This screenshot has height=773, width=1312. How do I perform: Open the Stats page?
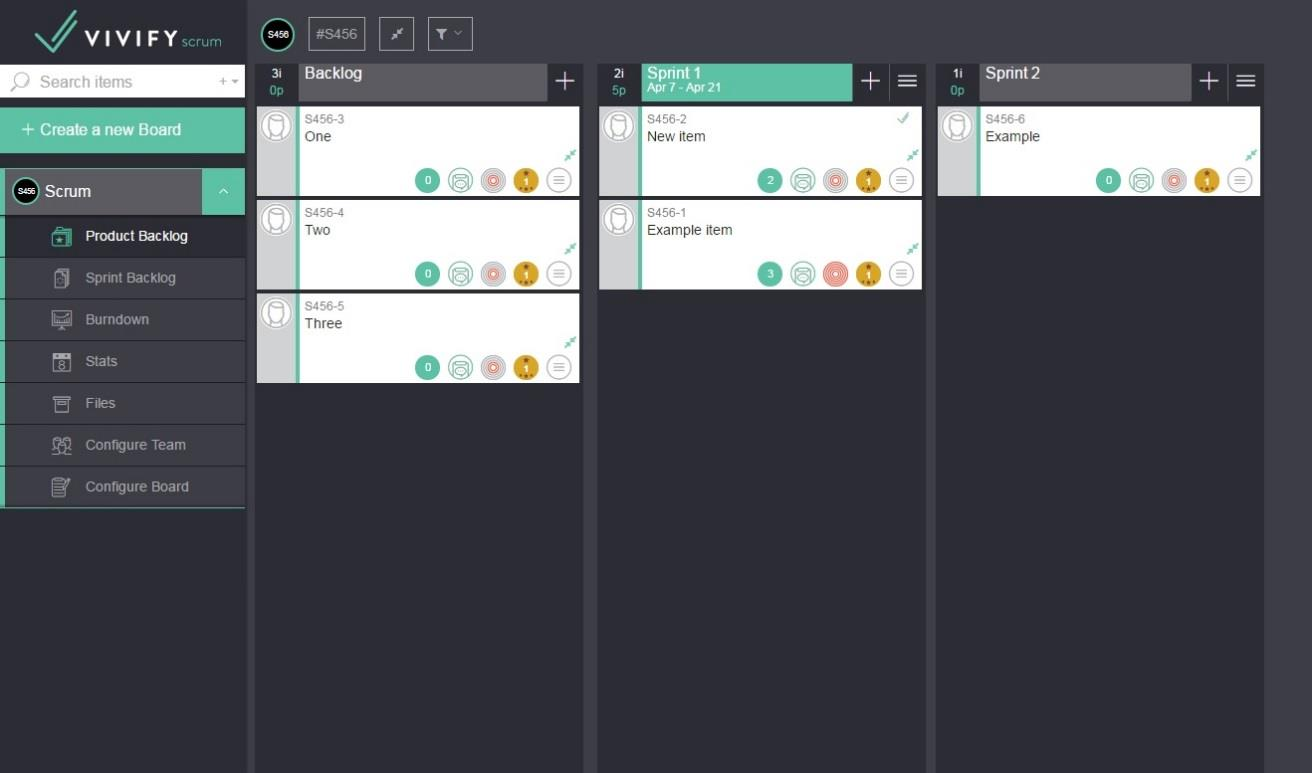pyautogui.click(x=125, y=362)
